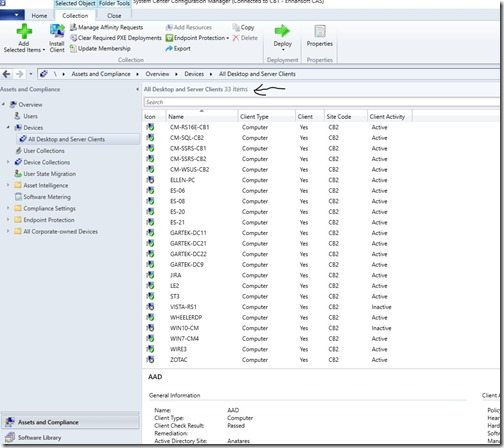This screenshot has height=448, width=504.
Task: Click the Selected Object contextual tab
Action: (x=75, y=3)
